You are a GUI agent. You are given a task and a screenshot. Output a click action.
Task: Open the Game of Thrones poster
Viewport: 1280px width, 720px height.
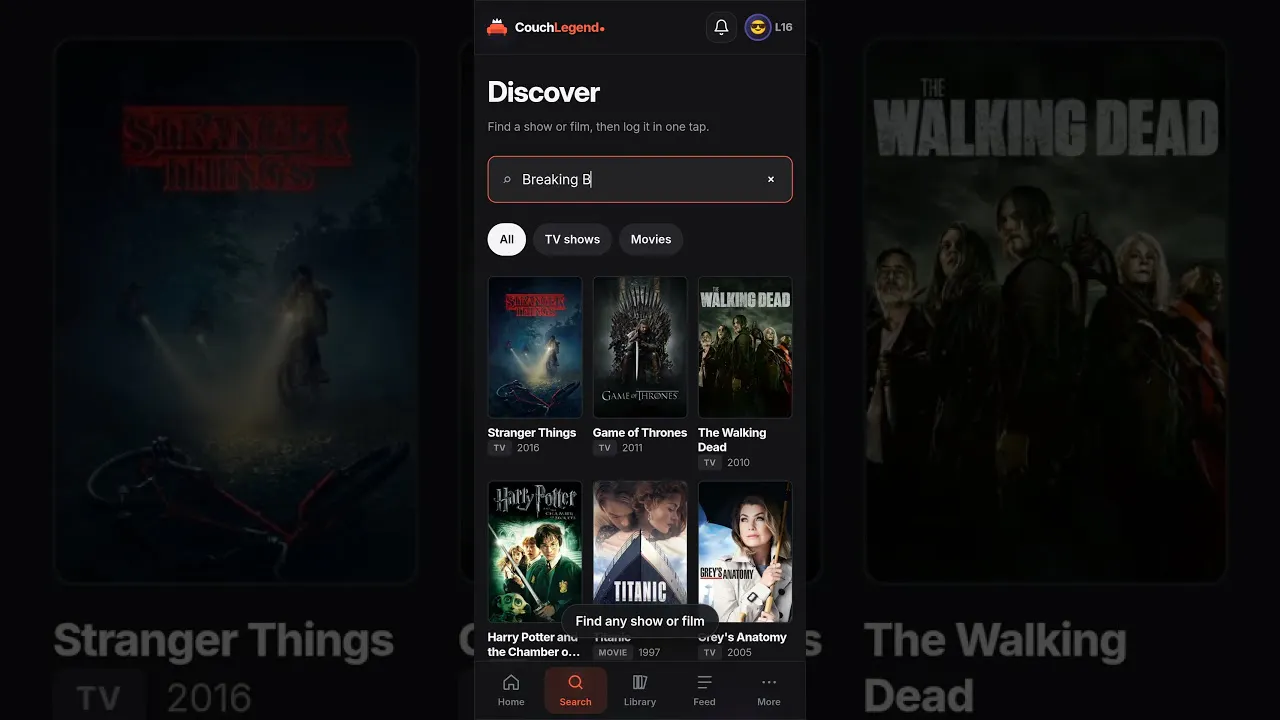pyautogui.click(x=640, y=347)
